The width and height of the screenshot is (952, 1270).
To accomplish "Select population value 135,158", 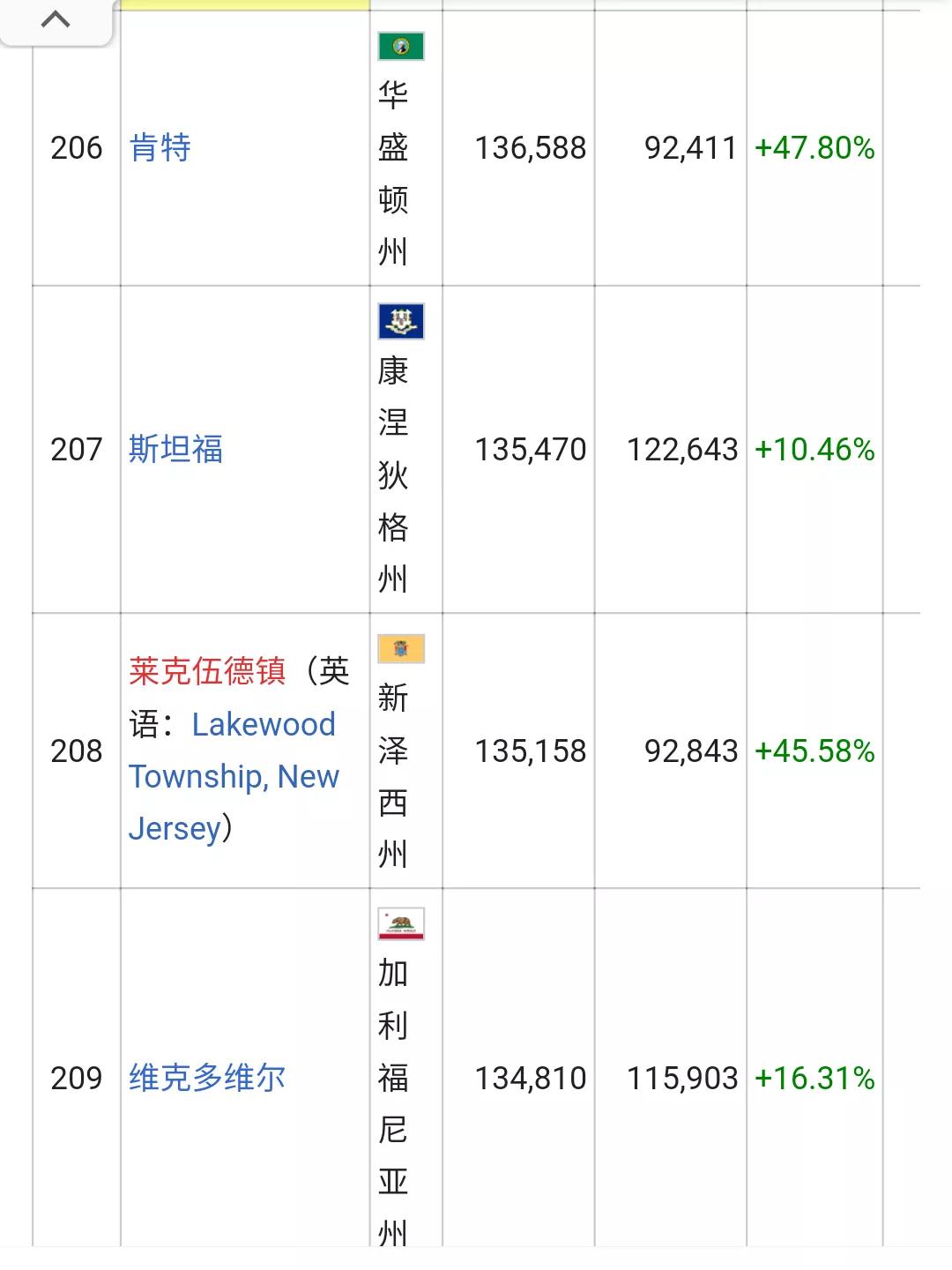I will (x=531, y=751).
